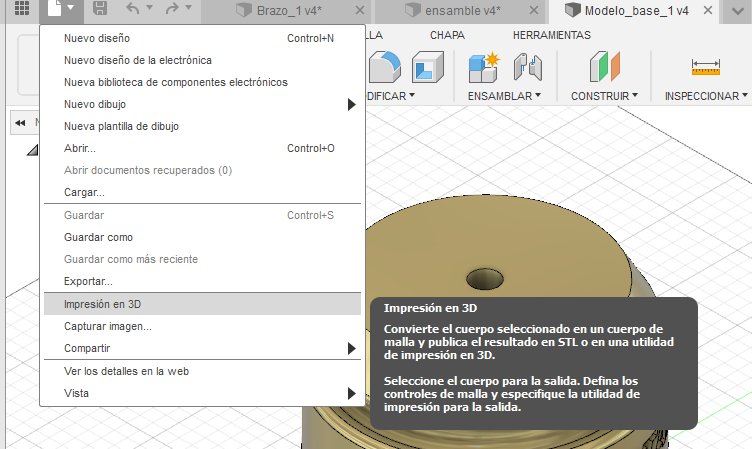Screen dimensions: 752x449
Task: Close the Modelo_base_1 v4 tab
Action: (x=708, y=10)
